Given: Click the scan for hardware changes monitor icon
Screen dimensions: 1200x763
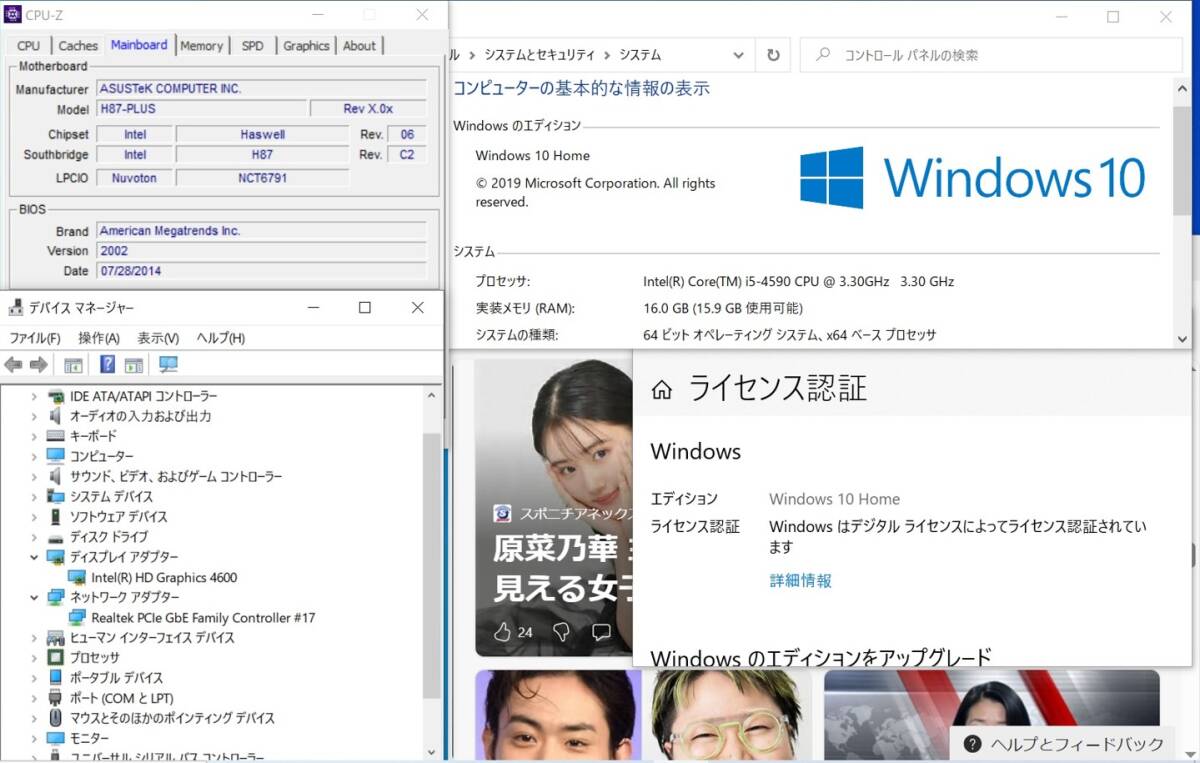Looking at the screenshot, I should (168, 364).
